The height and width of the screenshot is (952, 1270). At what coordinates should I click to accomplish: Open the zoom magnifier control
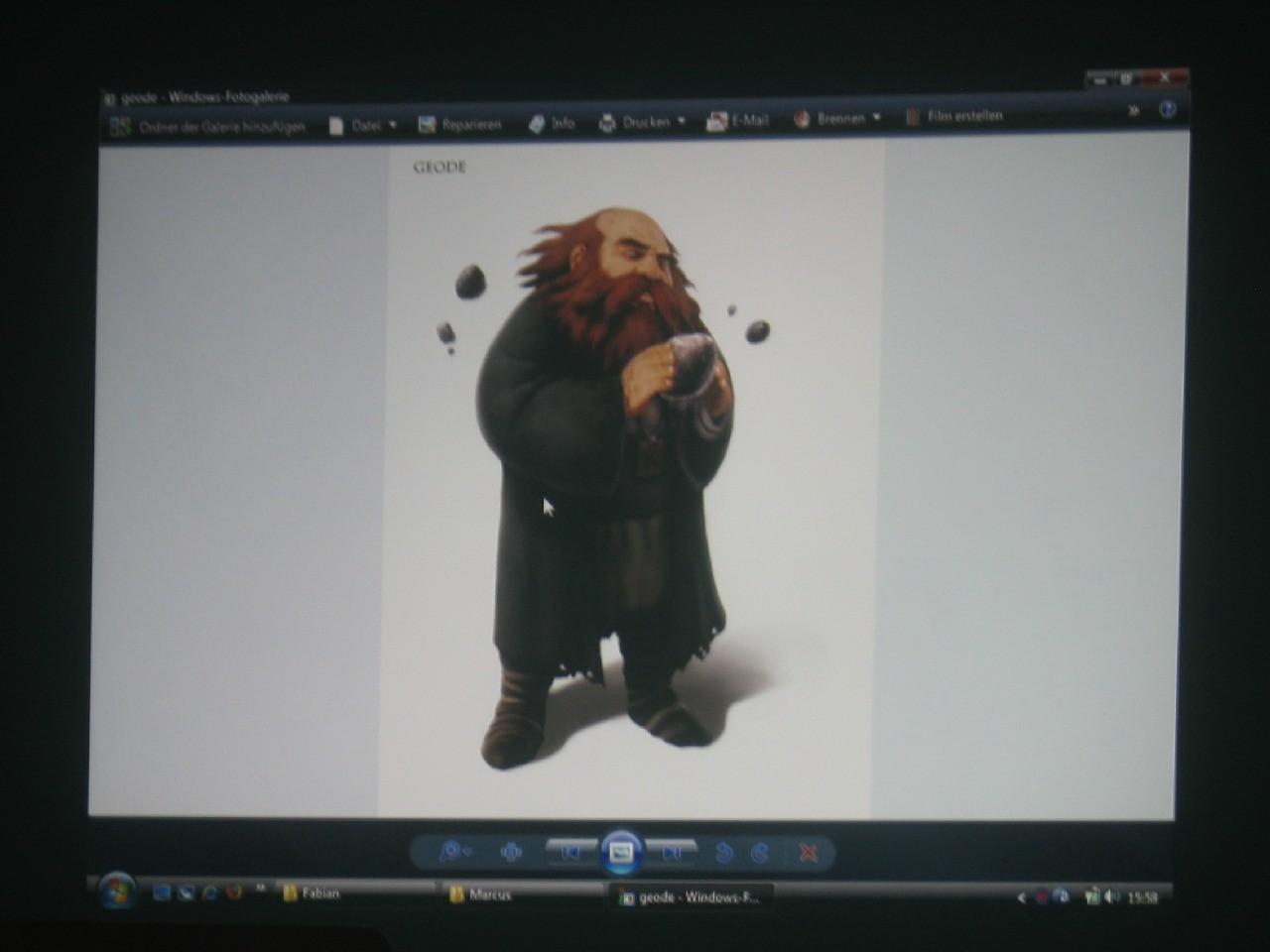click(x=454, y=852)
